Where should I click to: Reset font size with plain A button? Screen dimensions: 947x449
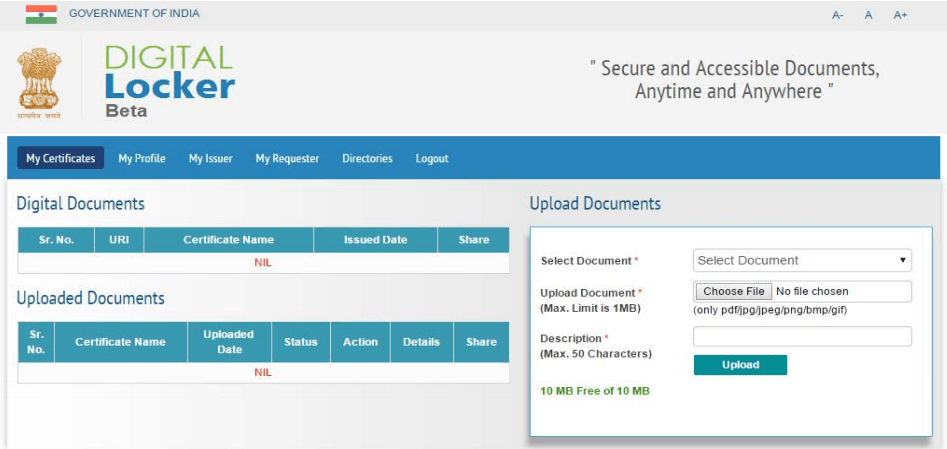click(868, 15)
